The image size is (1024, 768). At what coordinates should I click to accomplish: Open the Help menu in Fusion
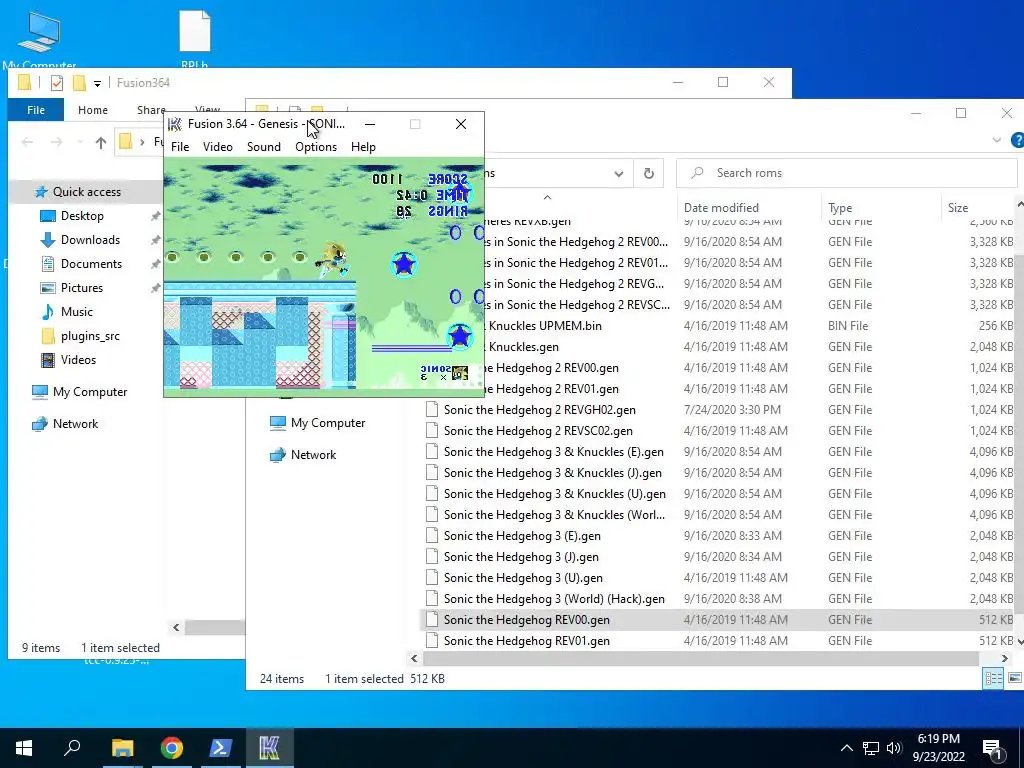(x=363, y=147)
